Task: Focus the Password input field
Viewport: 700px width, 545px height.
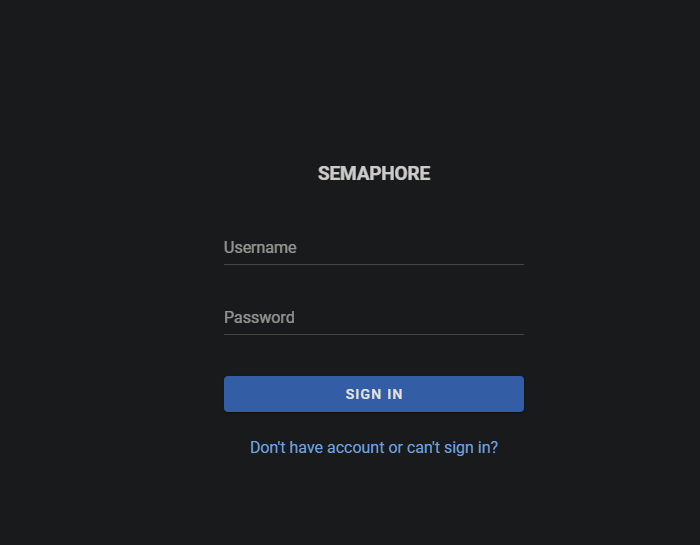Action: coord(373,318)
